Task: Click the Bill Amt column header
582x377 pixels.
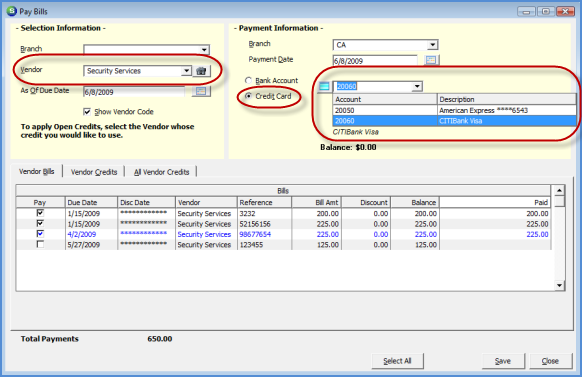Action: coord(317,202)
